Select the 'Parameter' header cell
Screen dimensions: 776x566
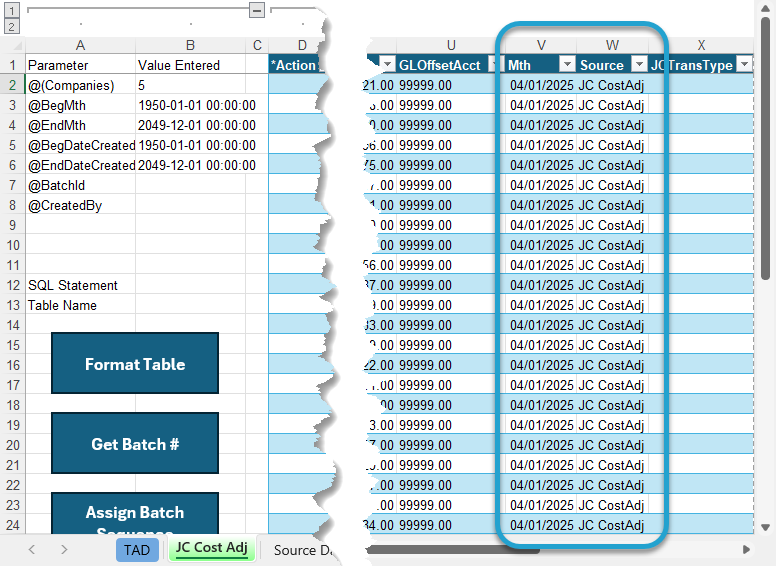click(80, 65)
